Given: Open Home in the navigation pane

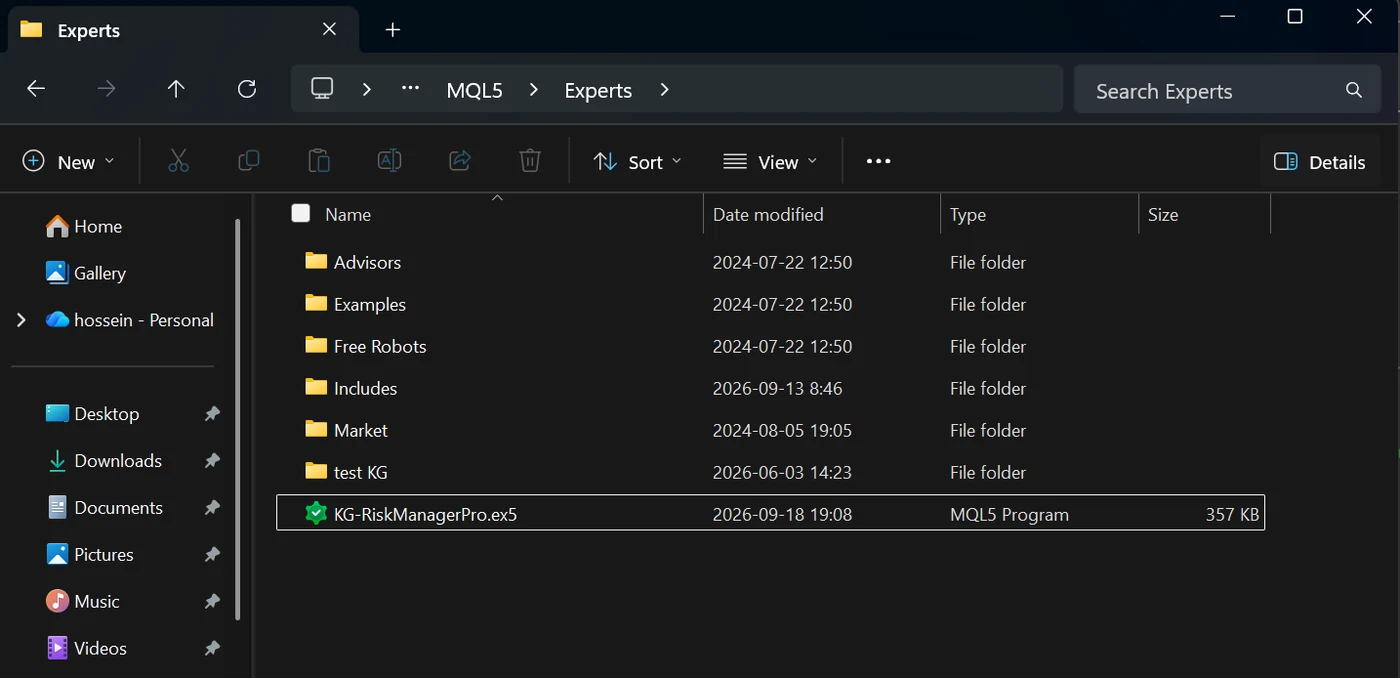Looking at the screenshot, I should click(84, 226).
